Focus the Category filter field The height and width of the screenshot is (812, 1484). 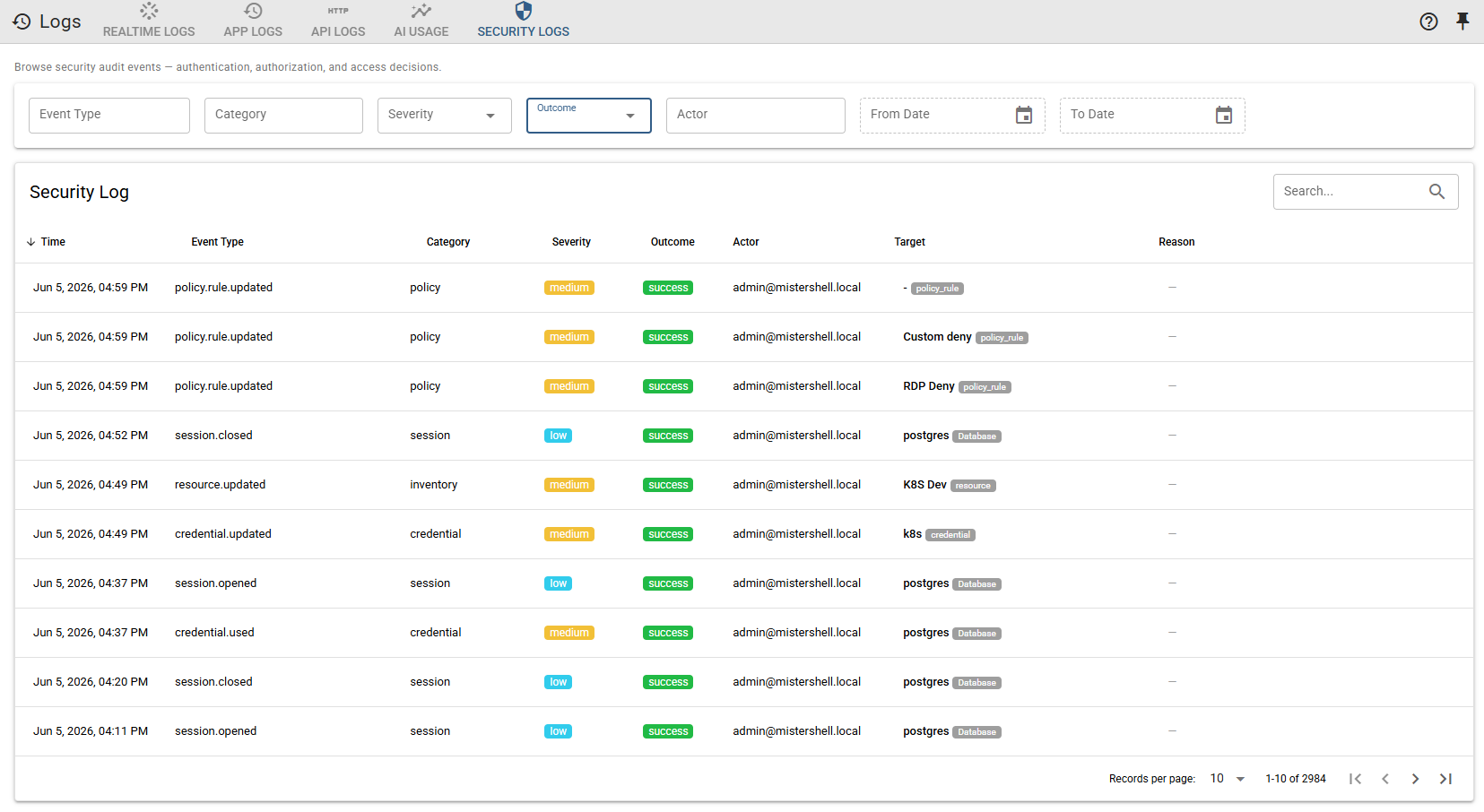(283, 116)
